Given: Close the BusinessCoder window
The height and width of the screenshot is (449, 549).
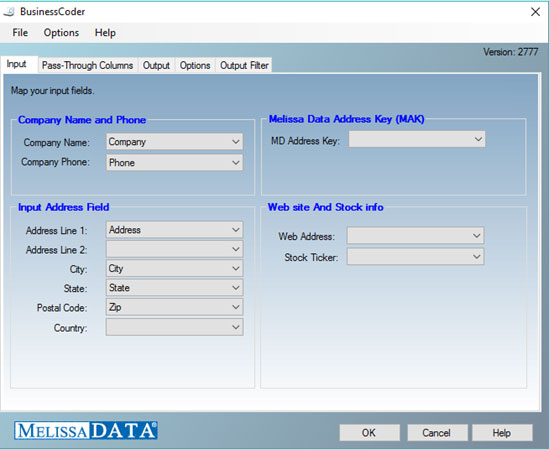Looking at the screenshot, I should [x=535, y=12].
